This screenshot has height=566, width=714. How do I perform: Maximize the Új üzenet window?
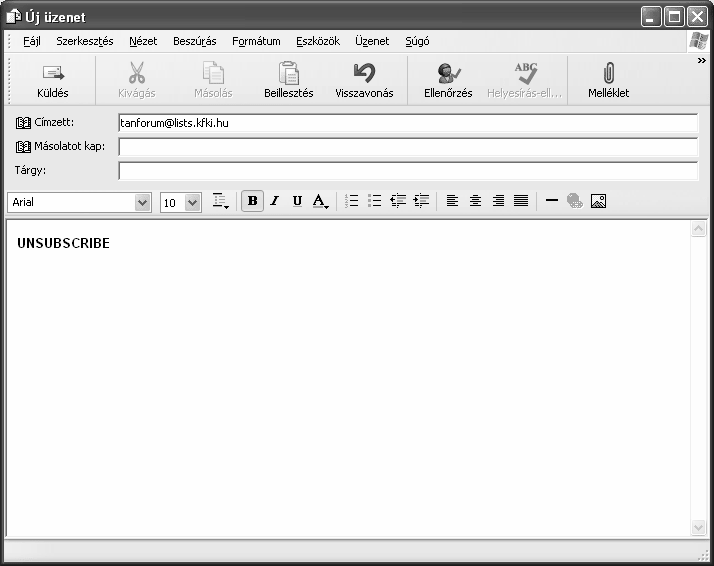[674, 17]
